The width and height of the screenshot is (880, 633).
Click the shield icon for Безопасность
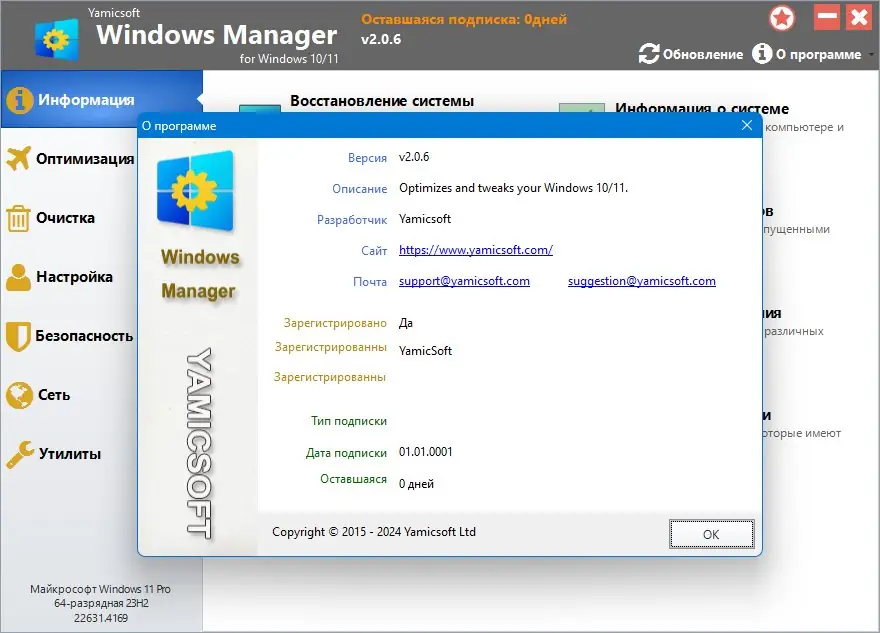pyautogui.click(x=18, y=336)
